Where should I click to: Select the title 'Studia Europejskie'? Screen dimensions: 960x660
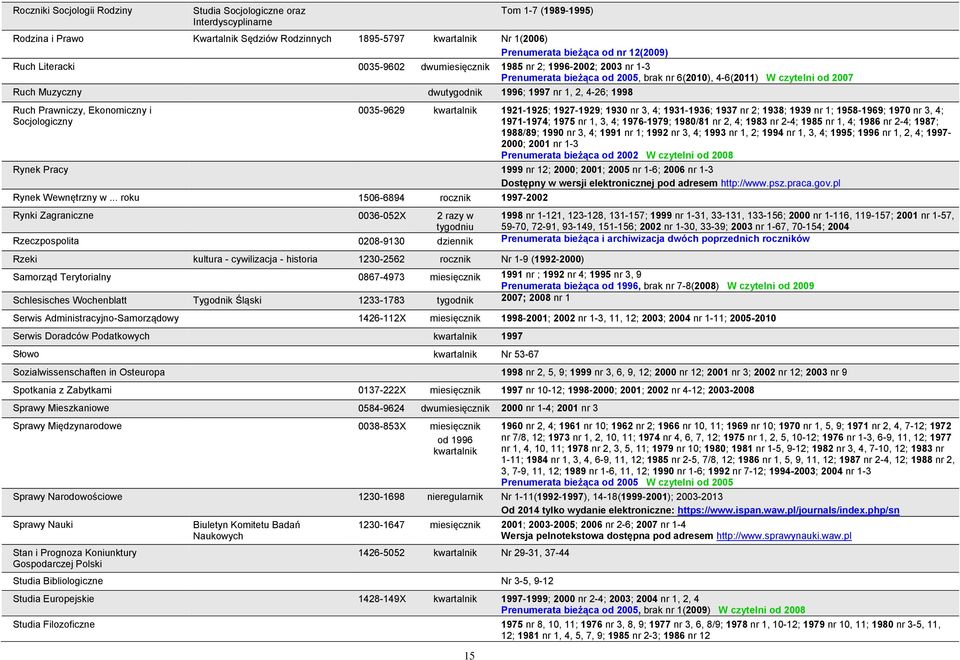click(53, 599)
